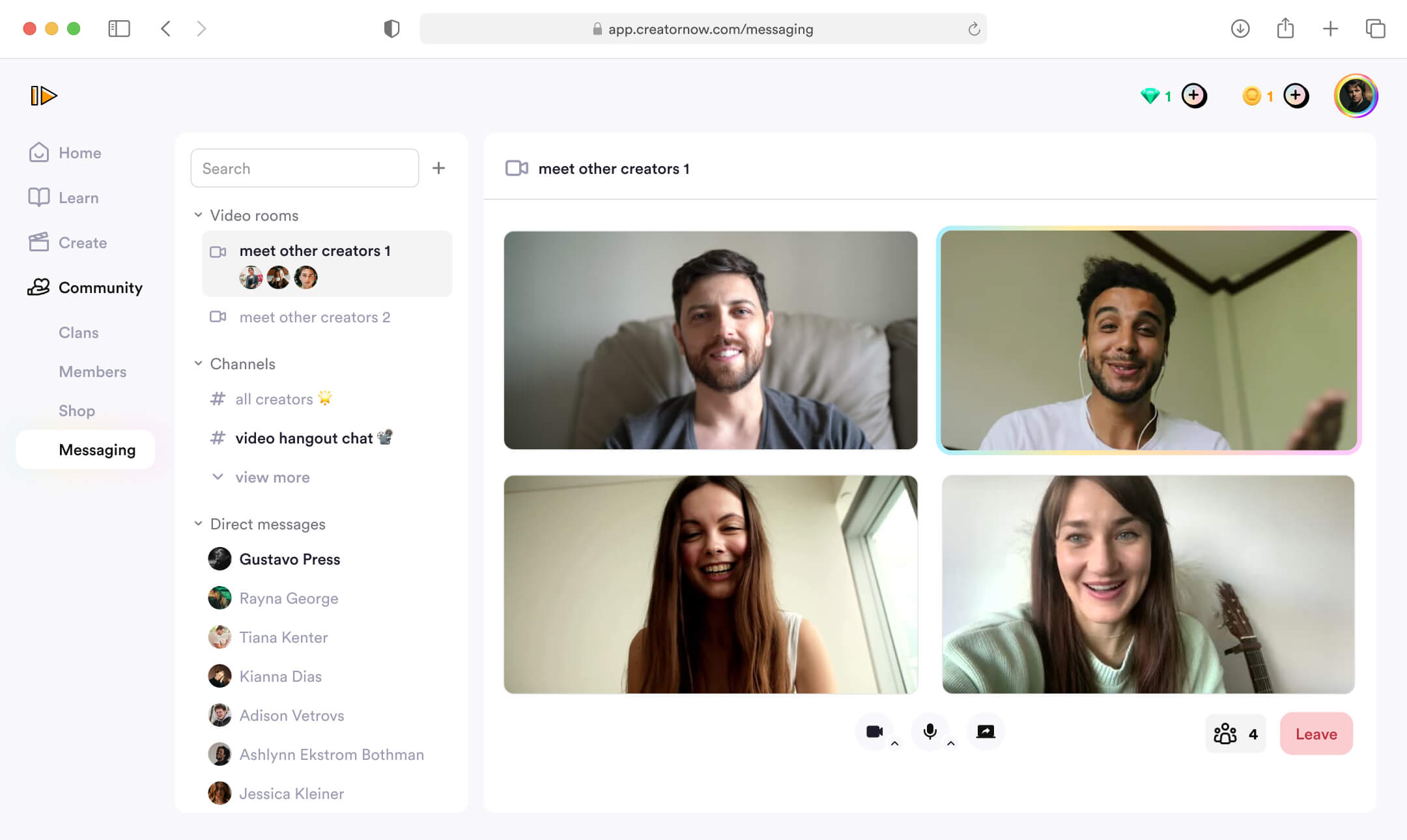Select meet other creators 2 video room
This screenshot has width=1407, height=840.
pyautogui.click(x=314, y=317)
